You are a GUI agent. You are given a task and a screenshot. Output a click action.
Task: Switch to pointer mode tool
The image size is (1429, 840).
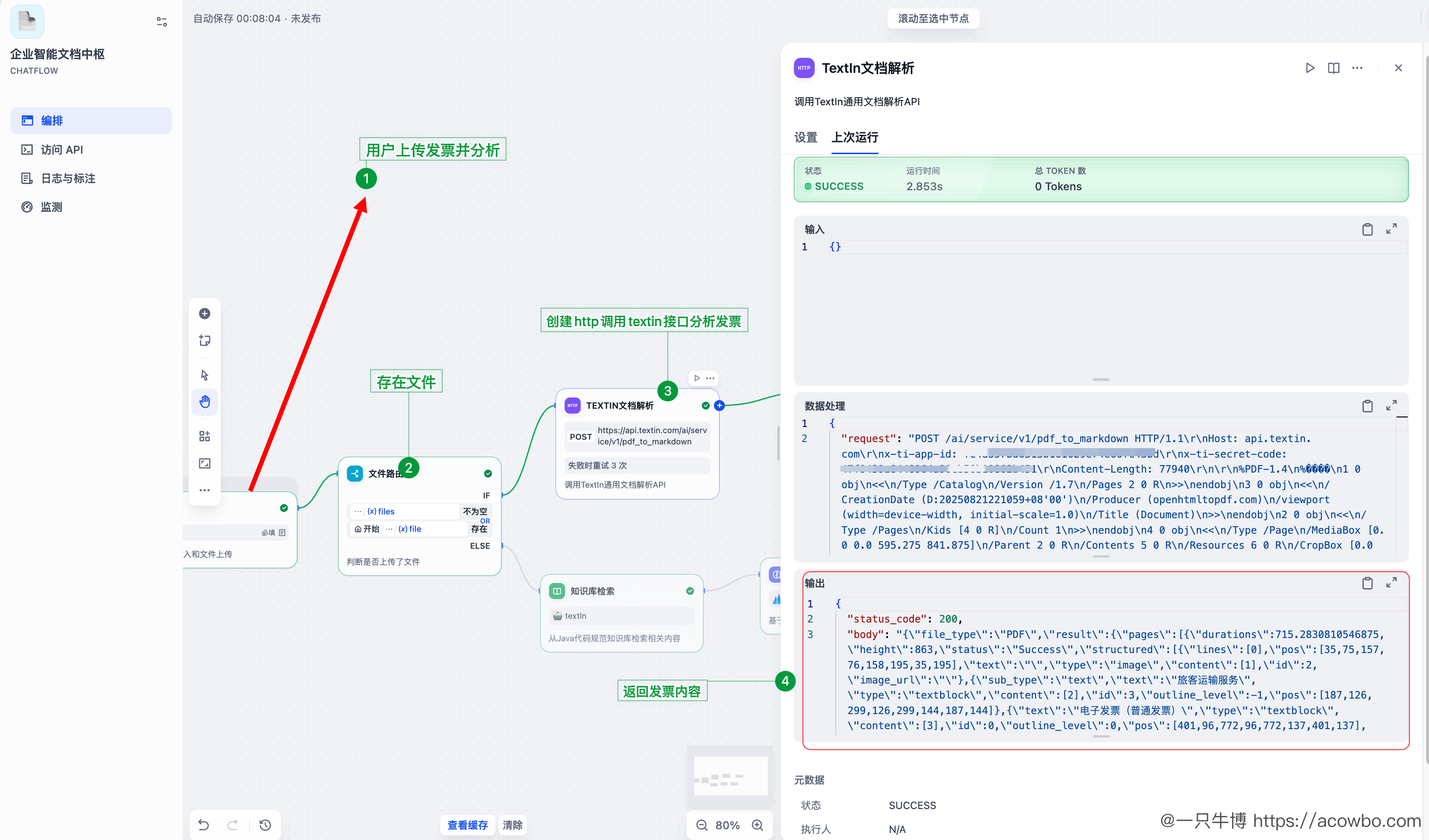coord(204,375)
